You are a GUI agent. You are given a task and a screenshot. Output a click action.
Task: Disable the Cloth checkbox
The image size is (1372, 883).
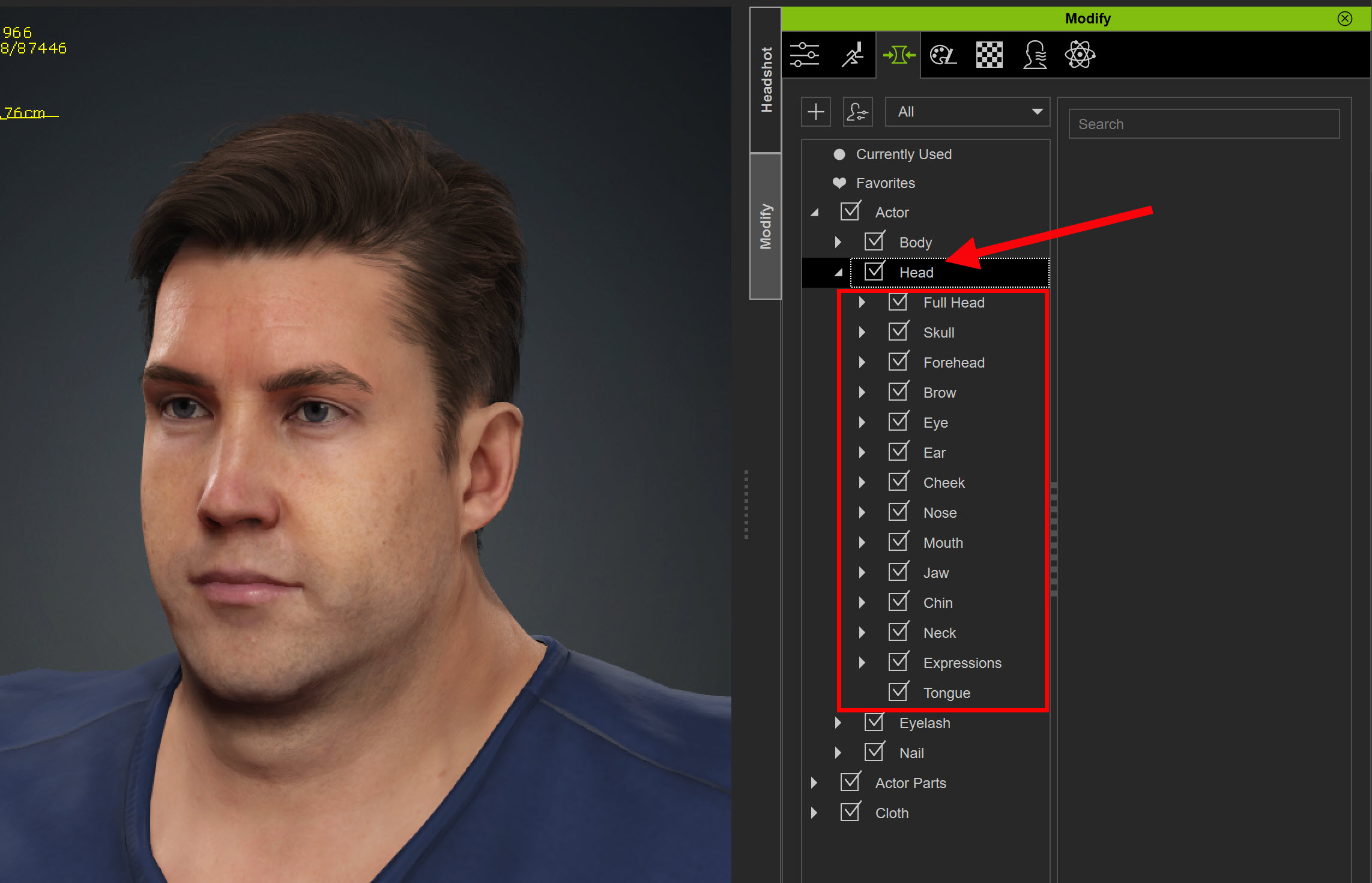(850, 812)
